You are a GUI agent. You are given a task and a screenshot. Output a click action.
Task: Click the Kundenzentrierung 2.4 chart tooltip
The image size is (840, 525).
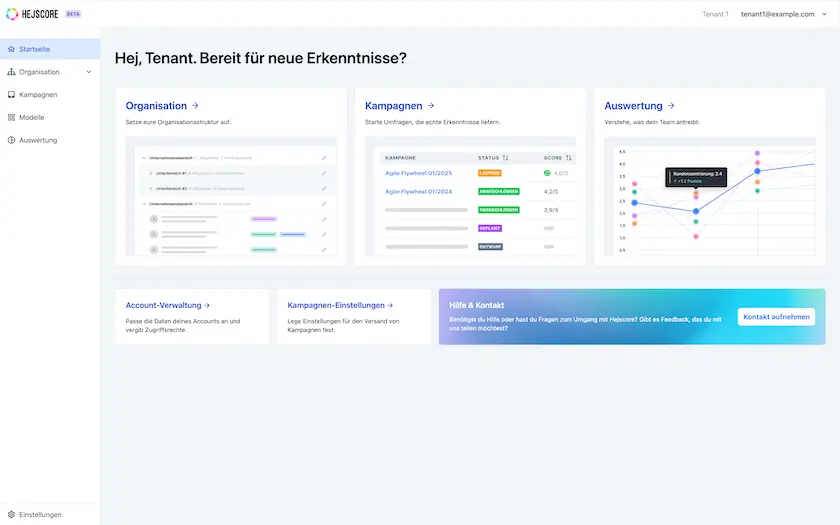click(696, 177)
